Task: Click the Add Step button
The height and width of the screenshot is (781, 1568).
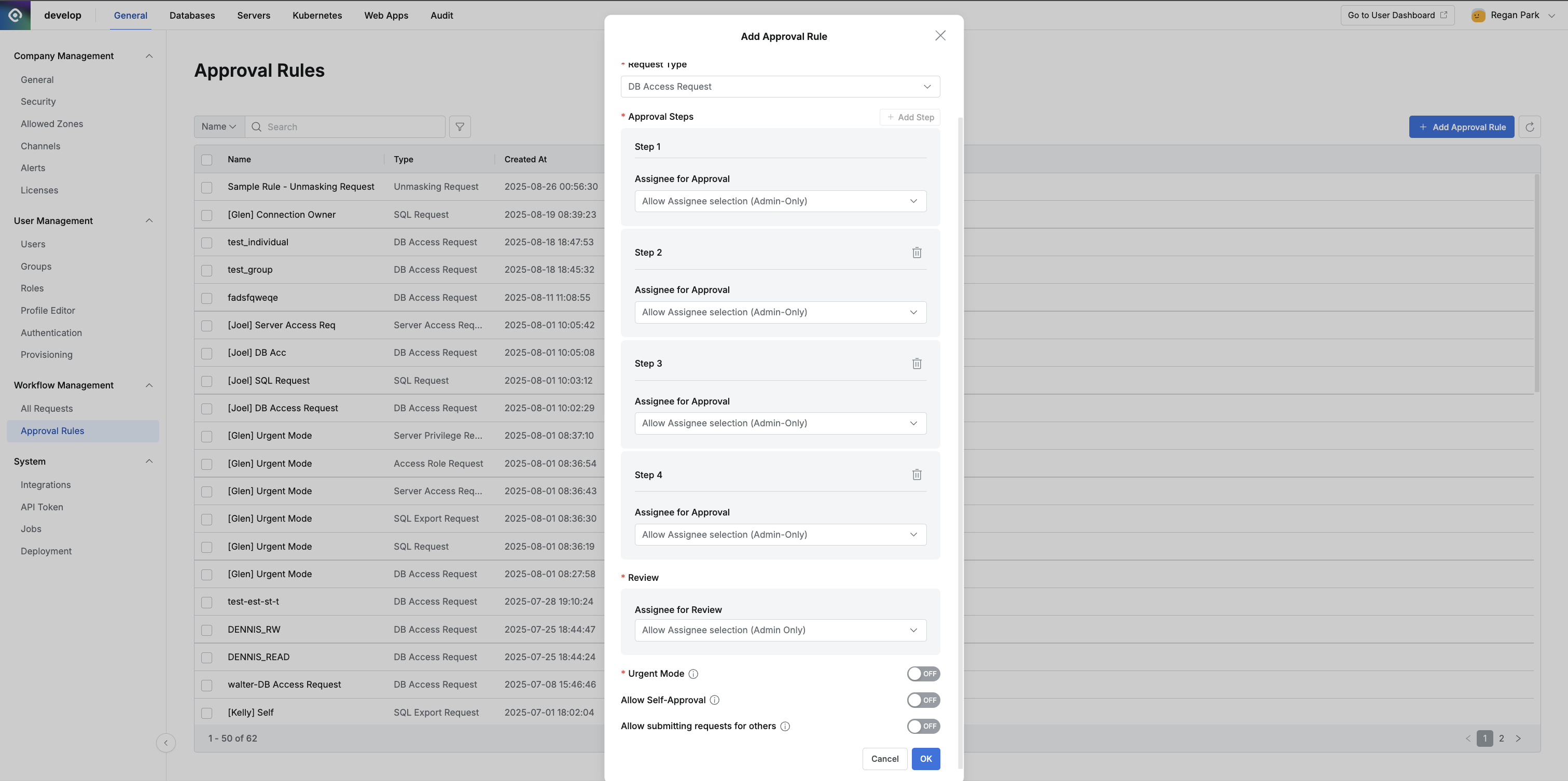Action: click(x=909, y=117)
